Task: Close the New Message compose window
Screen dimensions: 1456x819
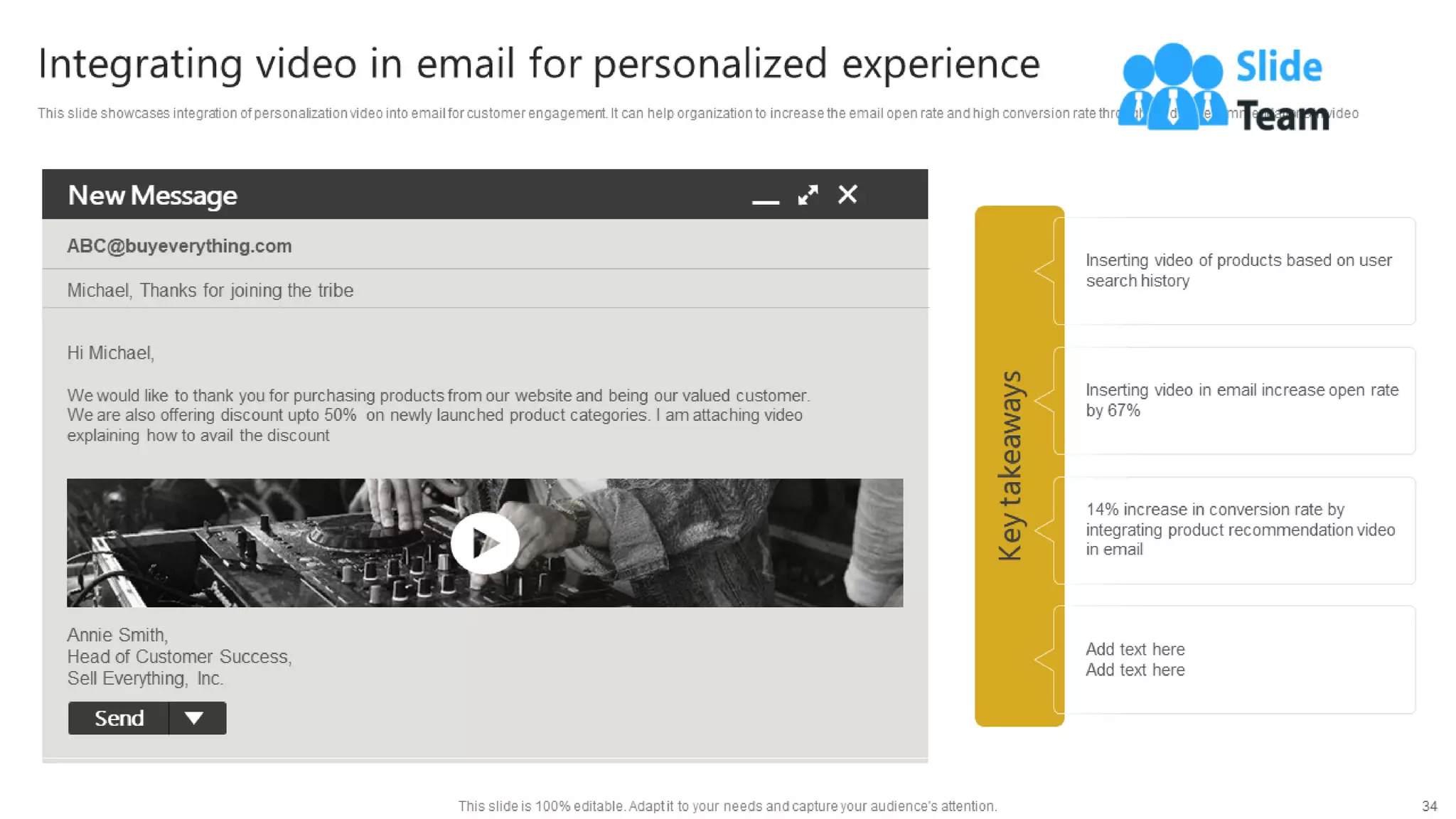Action: (x=847, y=194)
